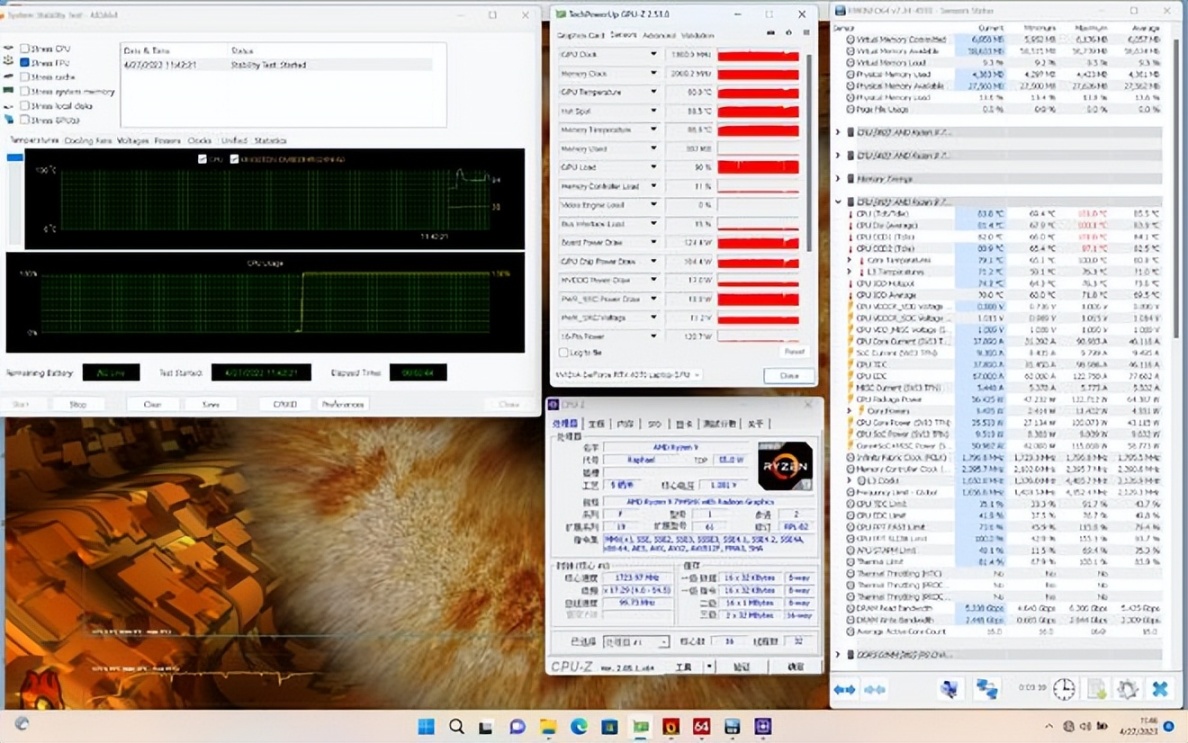Enable Stress system memory option
The height and width of the screenshot is (743, 1188).
pos(25,92)
